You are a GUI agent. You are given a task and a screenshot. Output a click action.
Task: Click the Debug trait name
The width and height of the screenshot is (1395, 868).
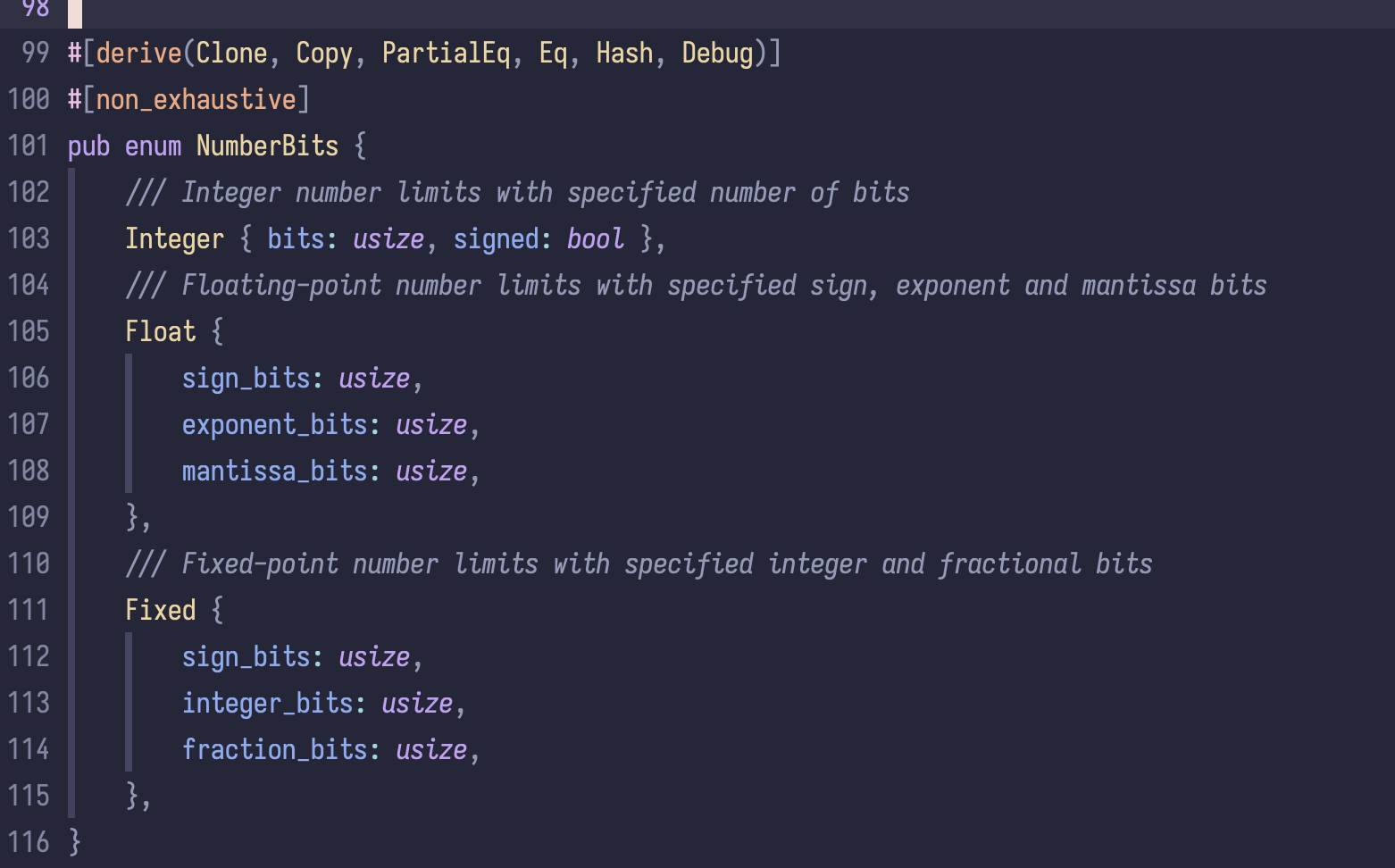pyautogui.click(x=717, y=54)
